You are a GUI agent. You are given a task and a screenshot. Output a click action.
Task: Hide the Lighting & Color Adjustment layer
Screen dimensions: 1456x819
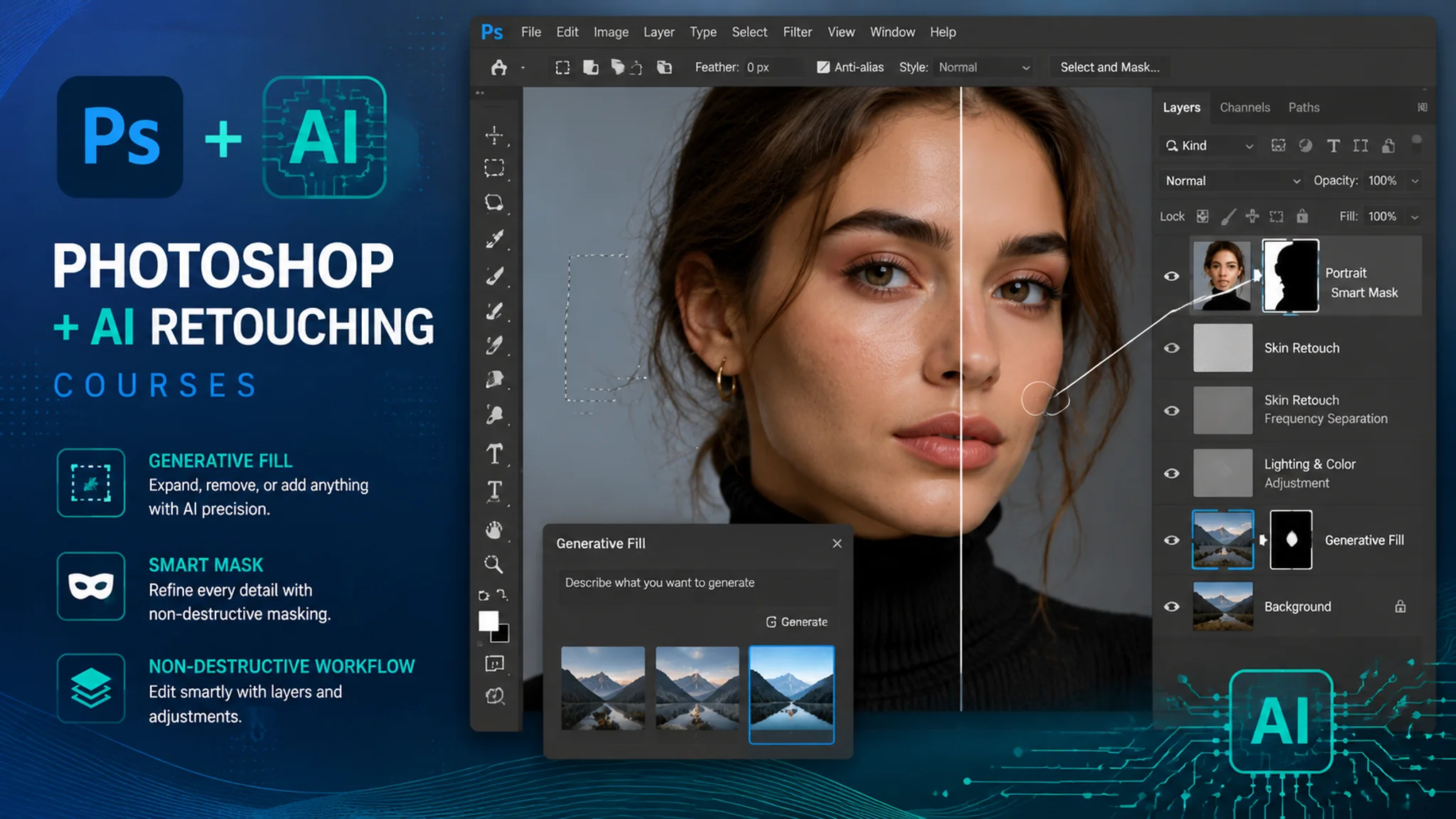click(1172, 473)
